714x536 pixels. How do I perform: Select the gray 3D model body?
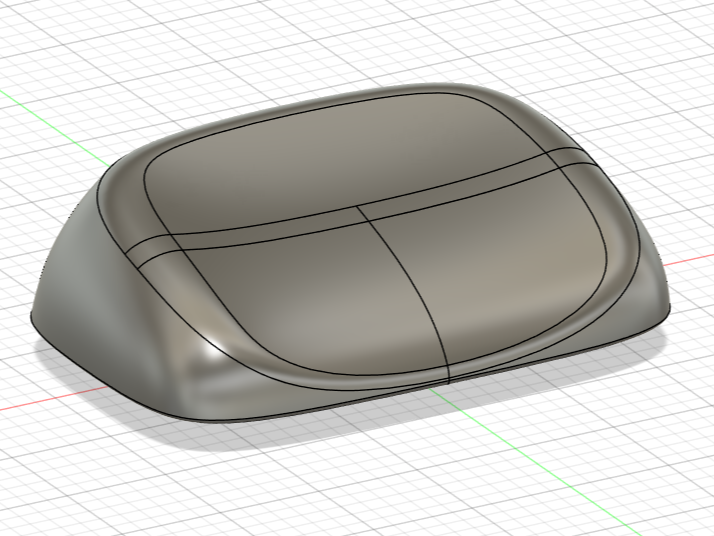click(351, 253)
